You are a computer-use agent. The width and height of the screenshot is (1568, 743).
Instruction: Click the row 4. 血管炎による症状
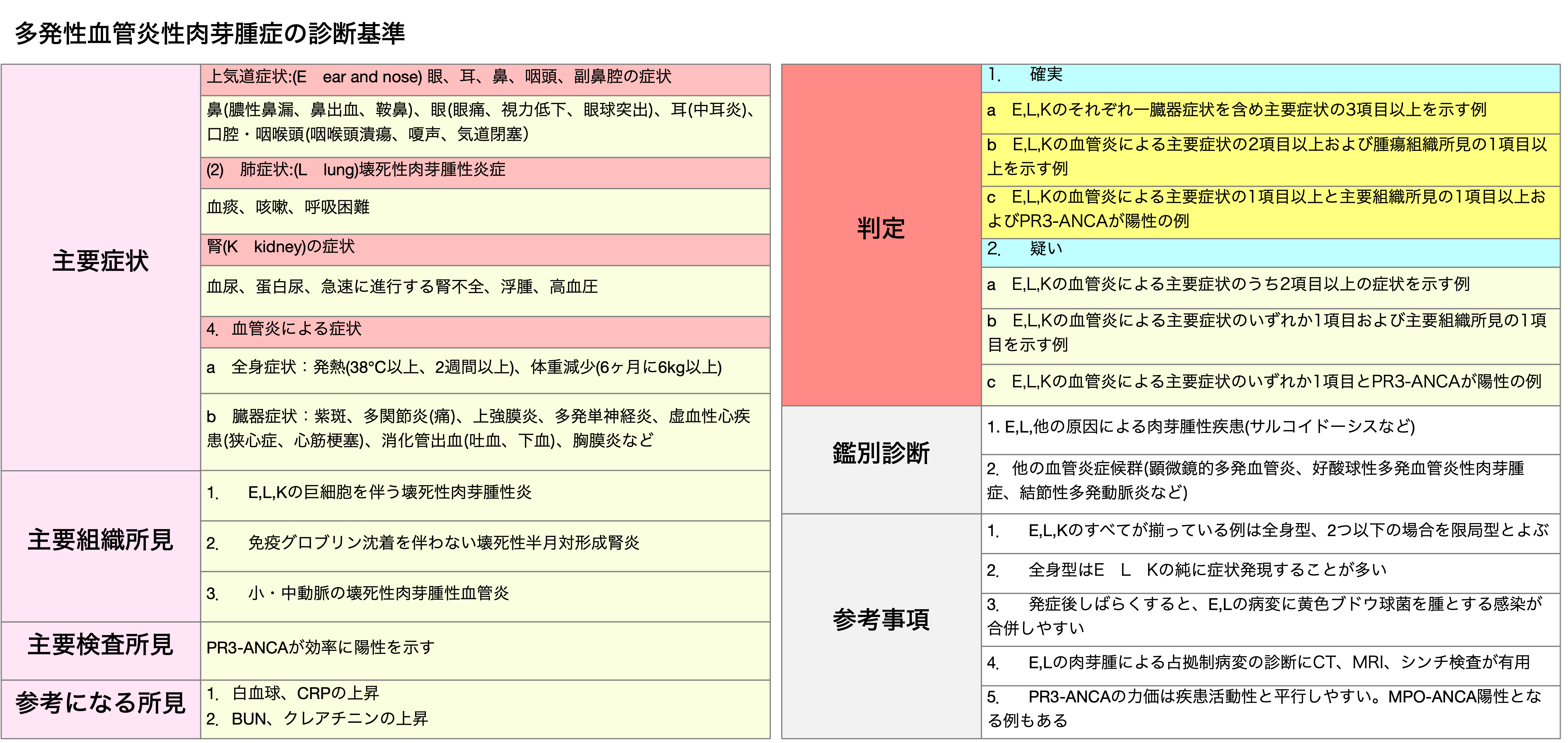[x=485, y=332]
